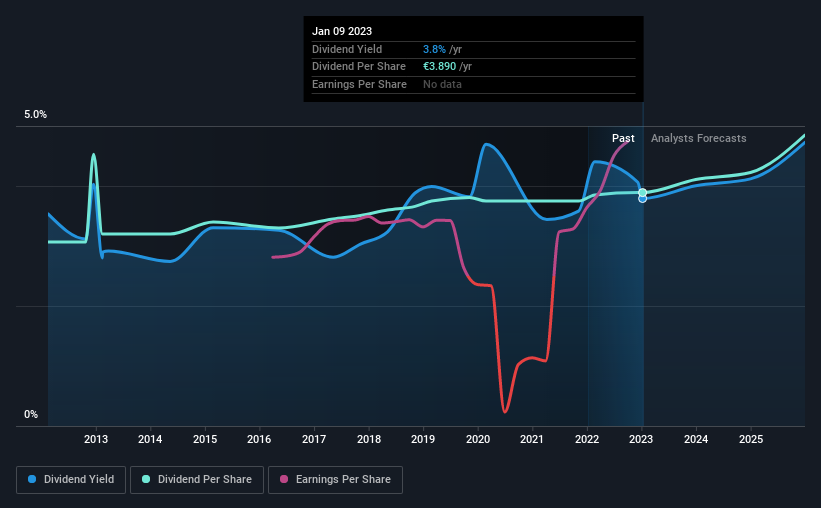Click the 2018 x-axis label

point(369,439)
